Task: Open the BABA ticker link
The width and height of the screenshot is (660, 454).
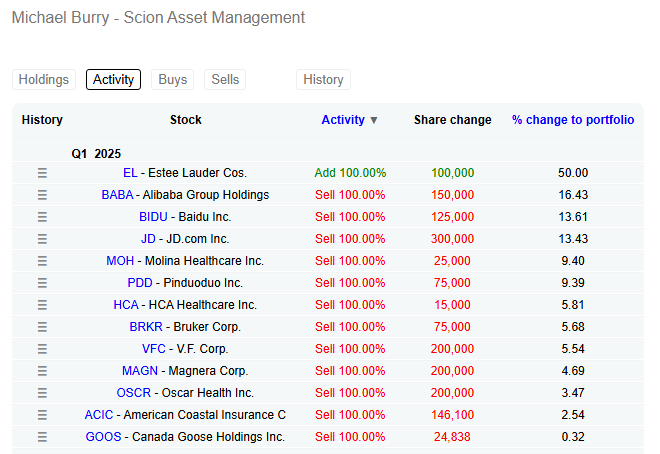Action: pyautogui.click(x=117, y=195)
